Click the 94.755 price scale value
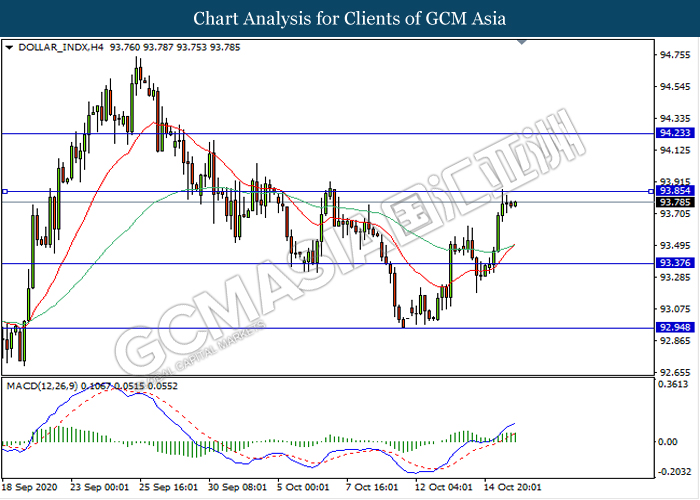Screen dimensions: 700x500 pyautogui.click(x=675, y=55)
